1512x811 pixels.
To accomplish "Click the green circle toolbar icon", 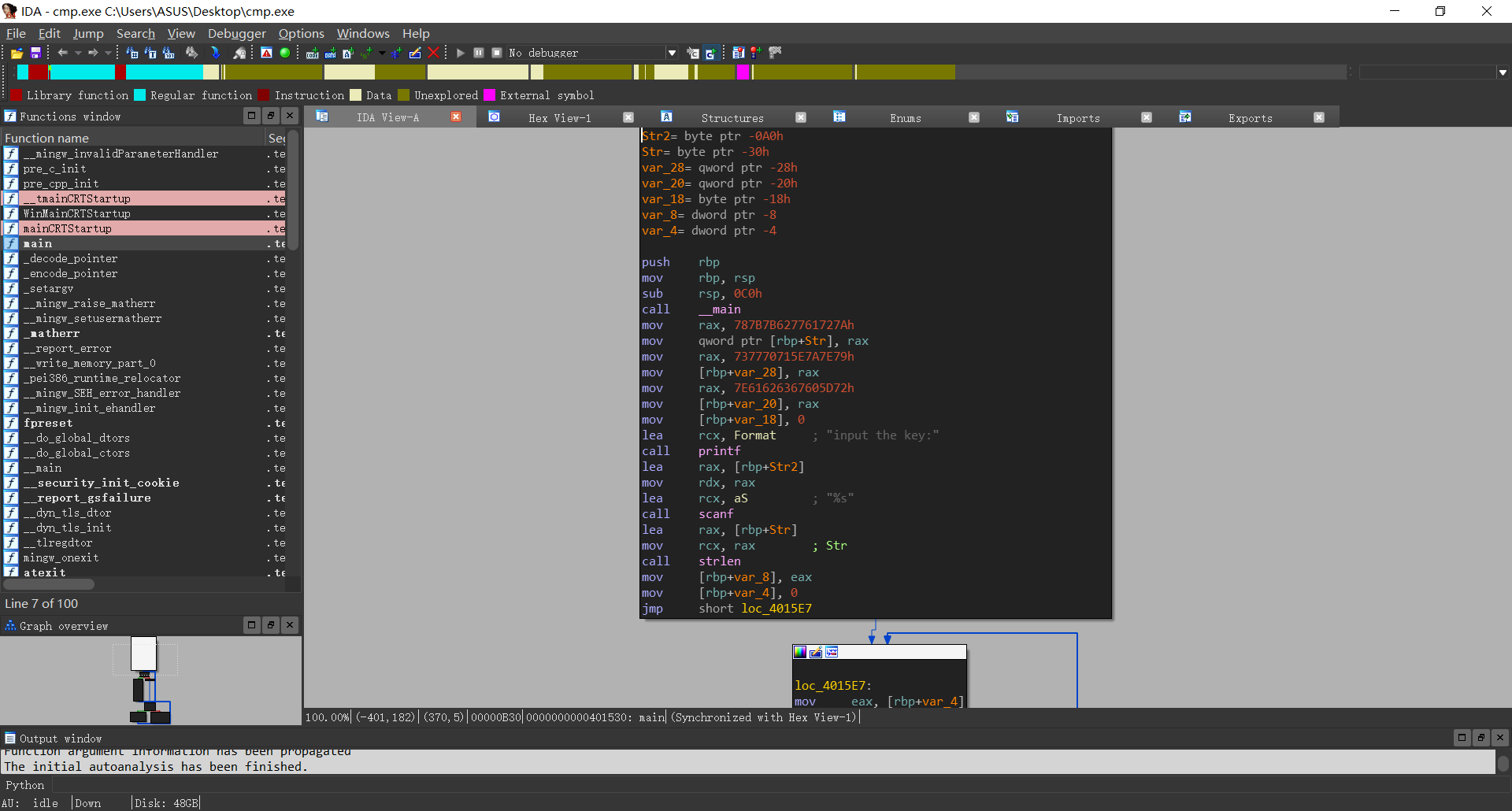I will [285, 53].
